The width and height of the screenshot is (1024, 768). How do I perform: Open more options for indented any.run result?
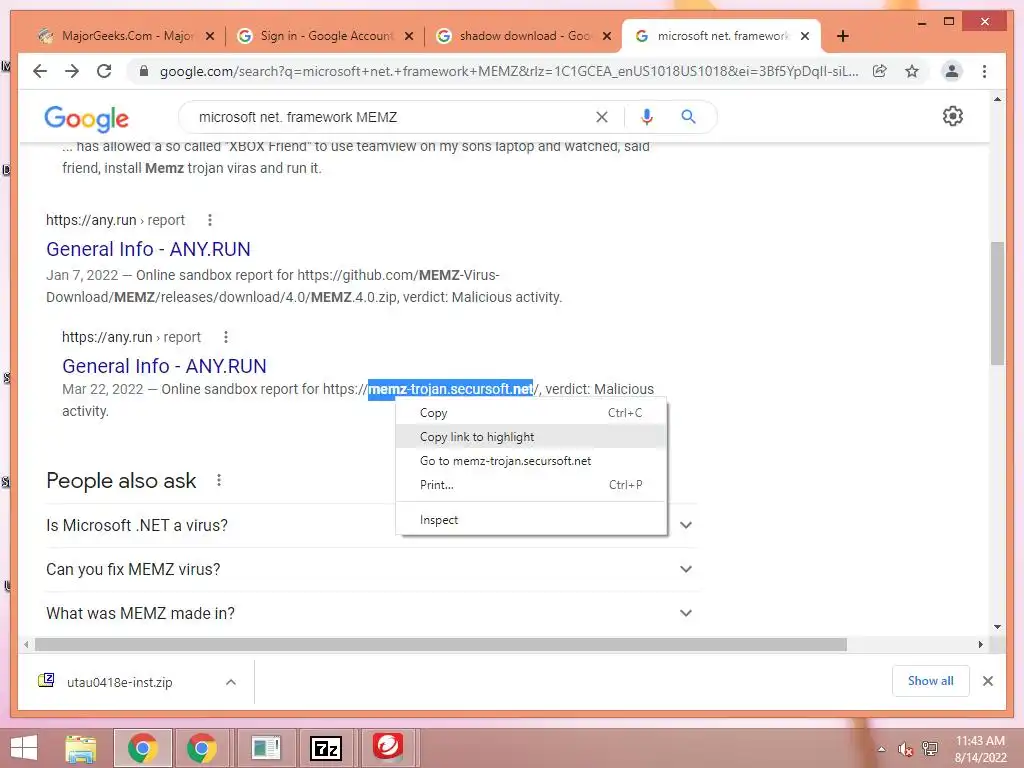pos(226,337)
